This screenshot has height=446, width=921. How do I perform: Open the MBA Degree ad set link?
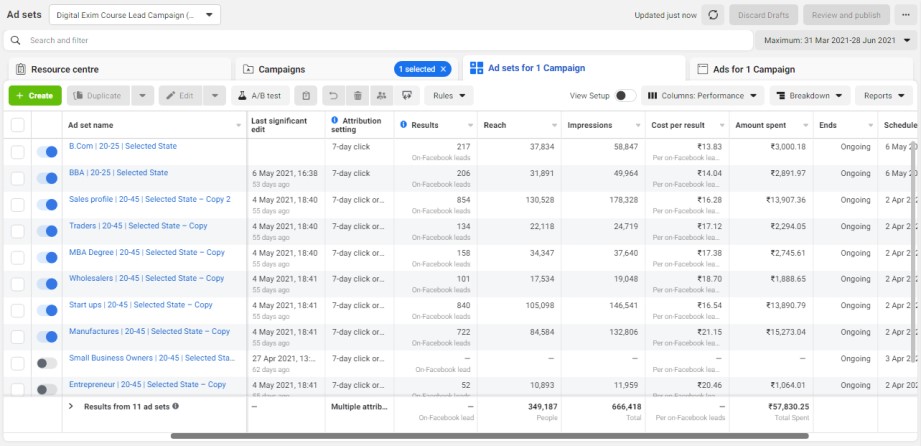(147, 252)
